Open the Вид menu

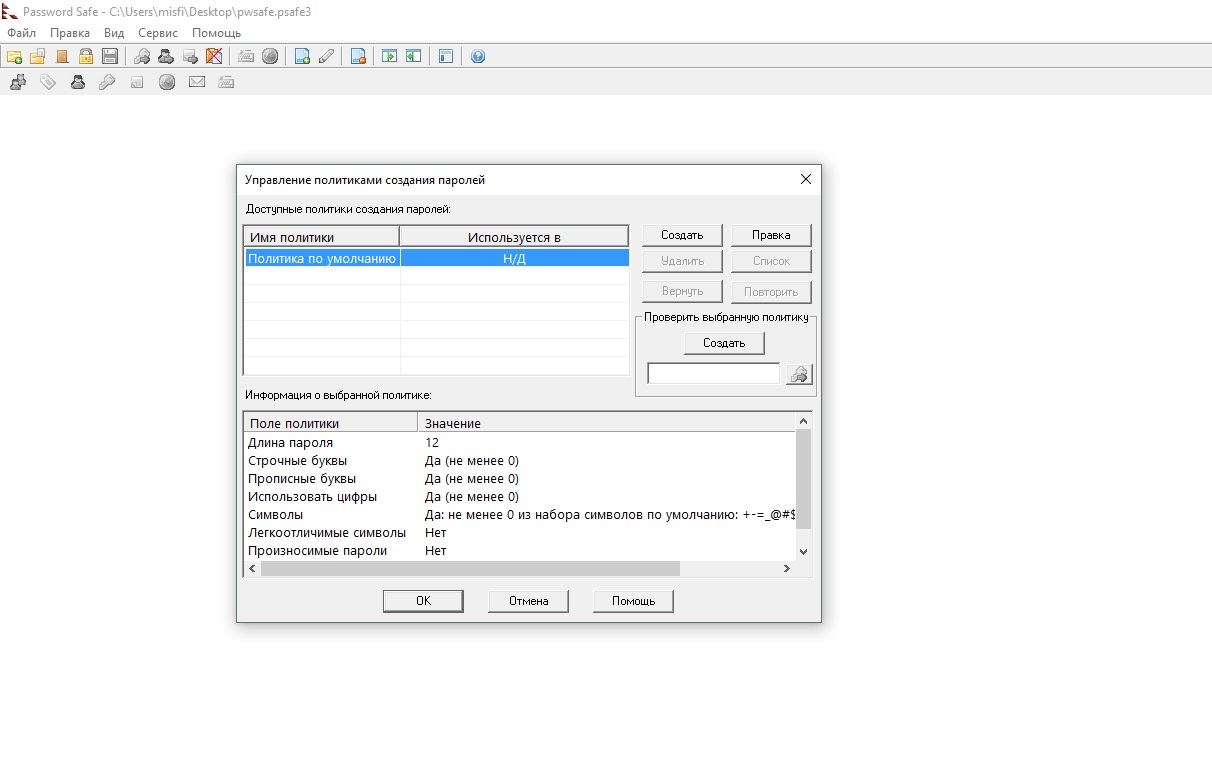(x=114, y=33)
